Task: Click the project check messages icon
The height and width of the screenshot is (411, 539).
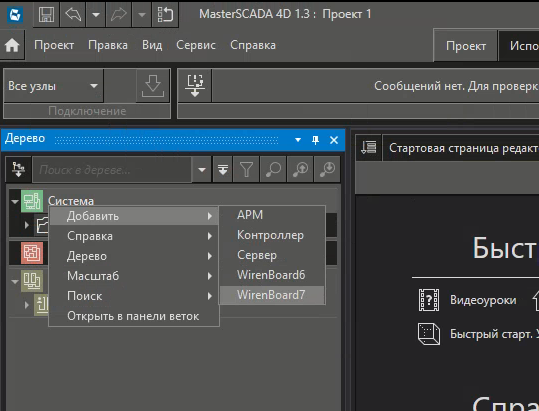Action: [x=195, y=86]
